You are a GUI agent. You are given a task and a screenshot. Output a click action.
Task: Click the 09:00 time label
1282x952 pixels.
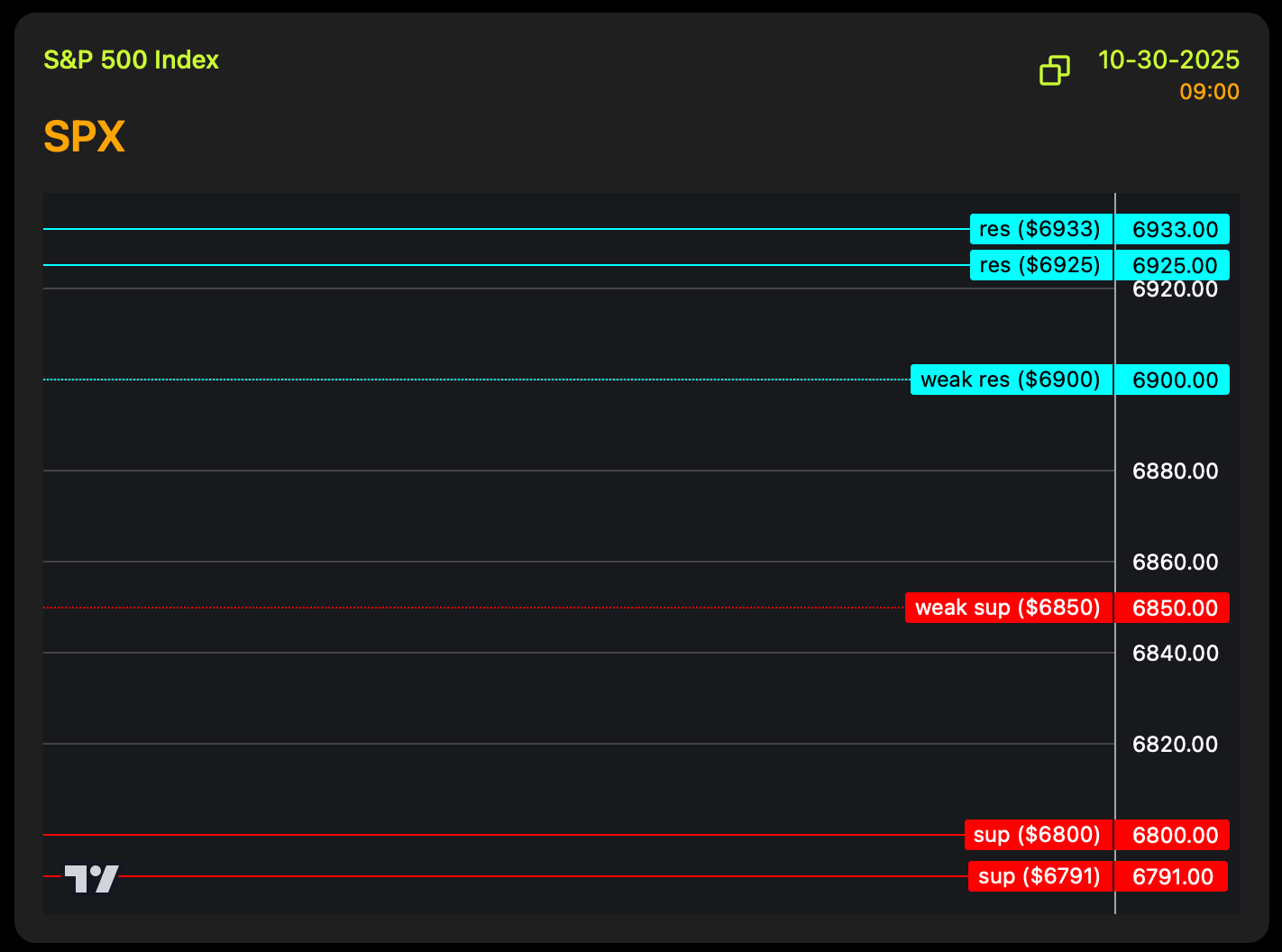(1209, 92)
